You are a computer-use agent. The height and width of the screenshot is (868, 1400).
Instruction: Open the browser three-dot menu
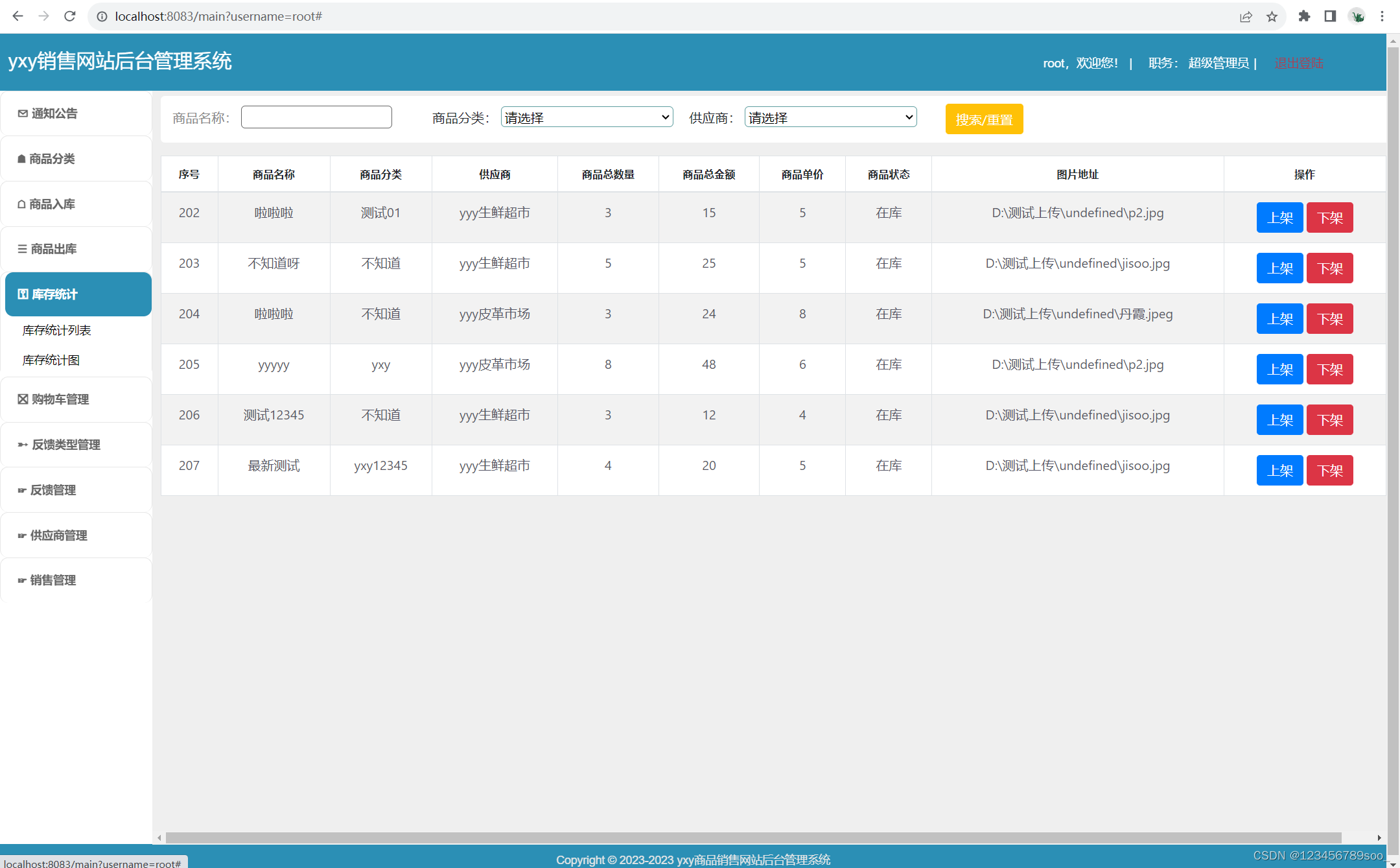(1382, 16)
